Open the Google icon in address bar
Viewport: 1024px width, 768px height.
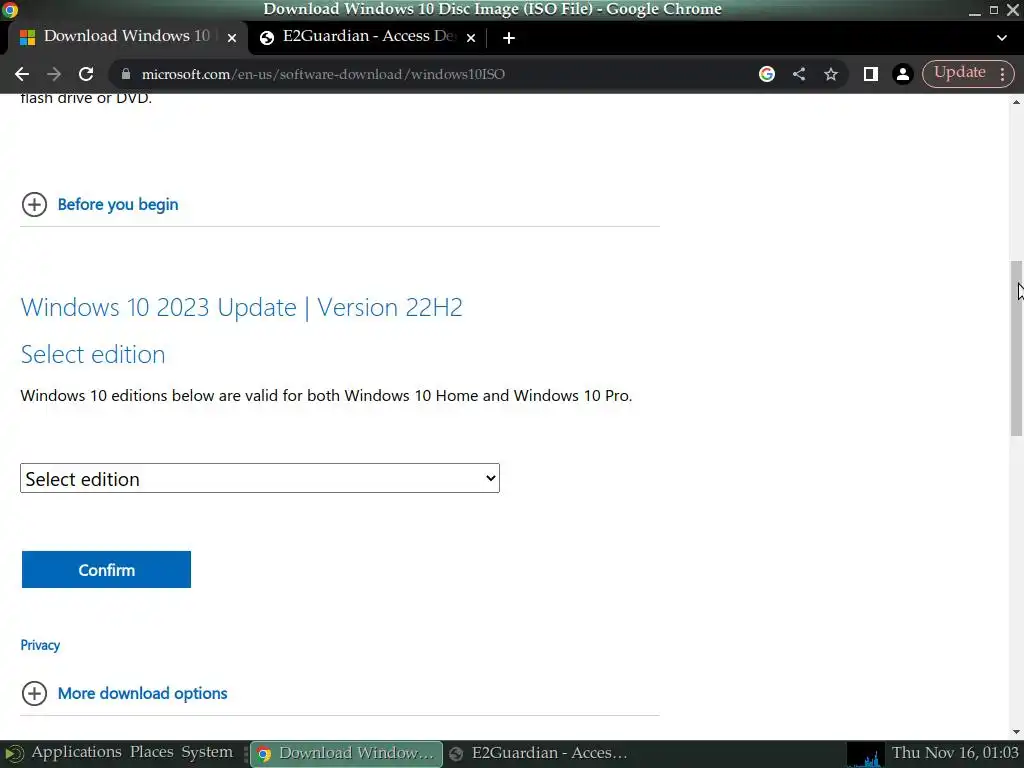767,74
